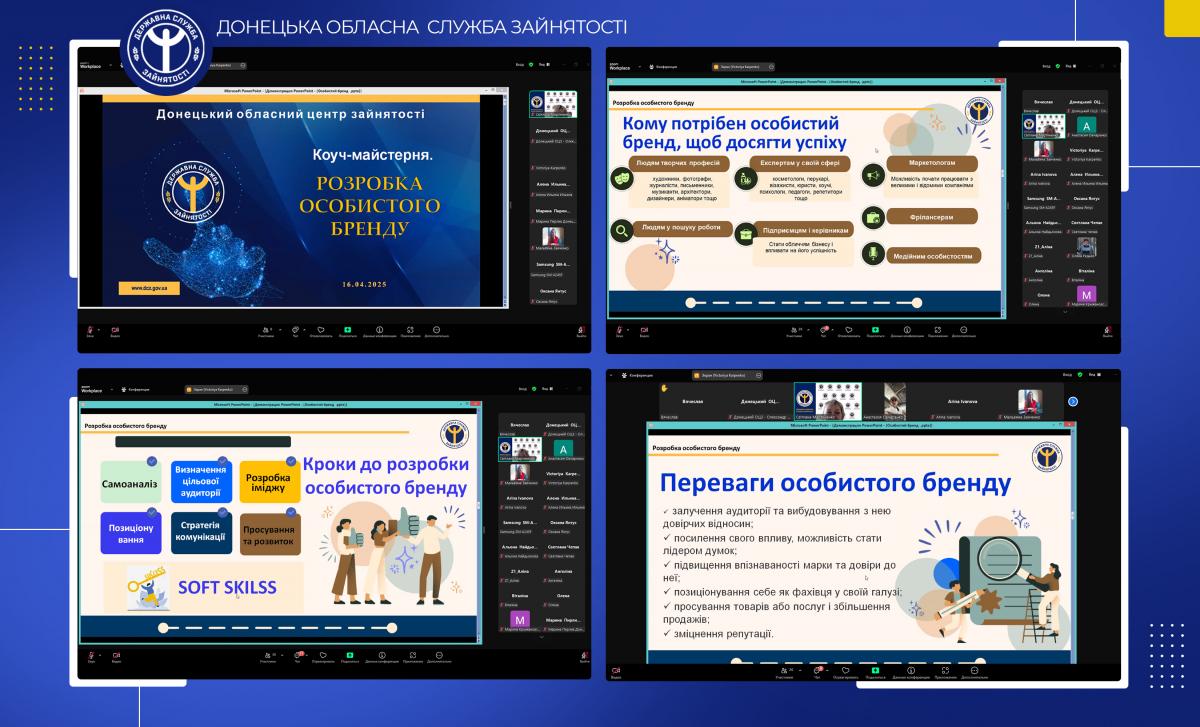Select the Екран screen-share tab above Кроки slide
The width and height of the screenshot is (1200, 727).
pos(216,389)
